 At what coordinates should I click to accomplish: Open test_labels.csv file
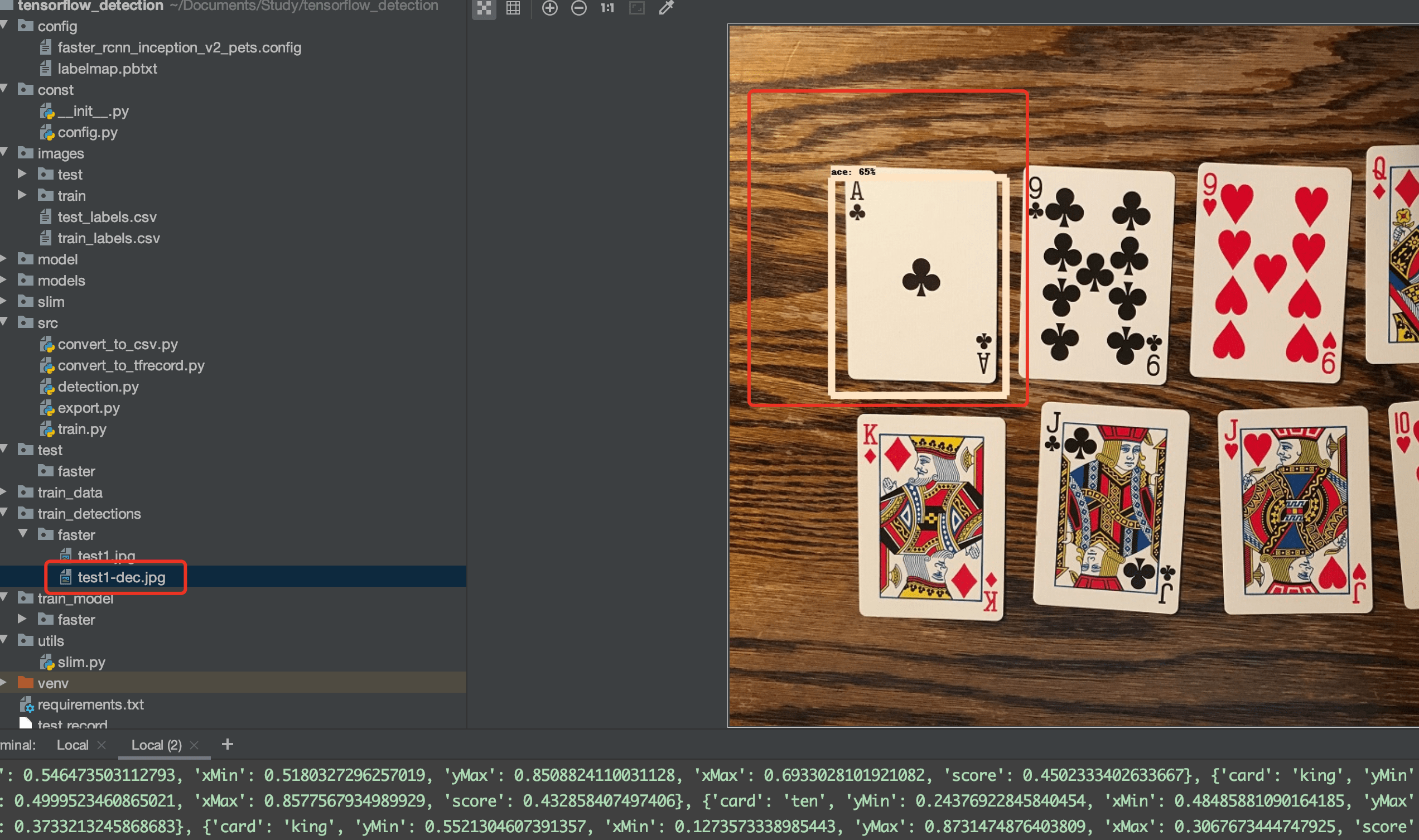tap(107, 217)
